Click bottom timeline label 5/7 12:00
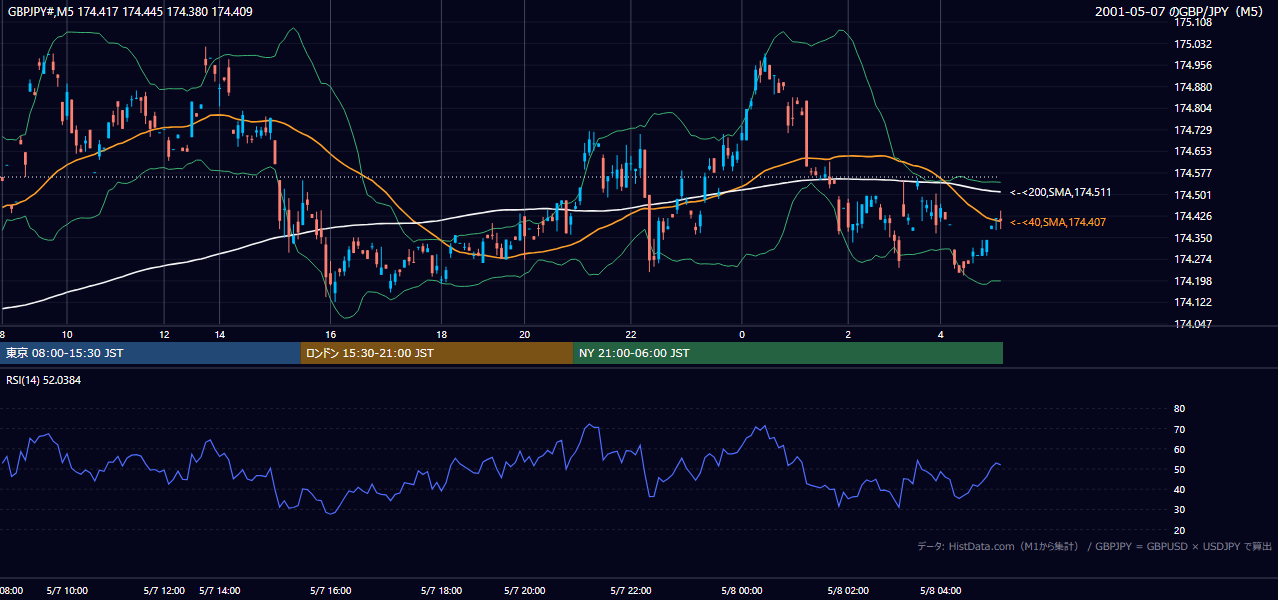The height and width of the screenshot is (600, 1278). [x=165, y=591]
